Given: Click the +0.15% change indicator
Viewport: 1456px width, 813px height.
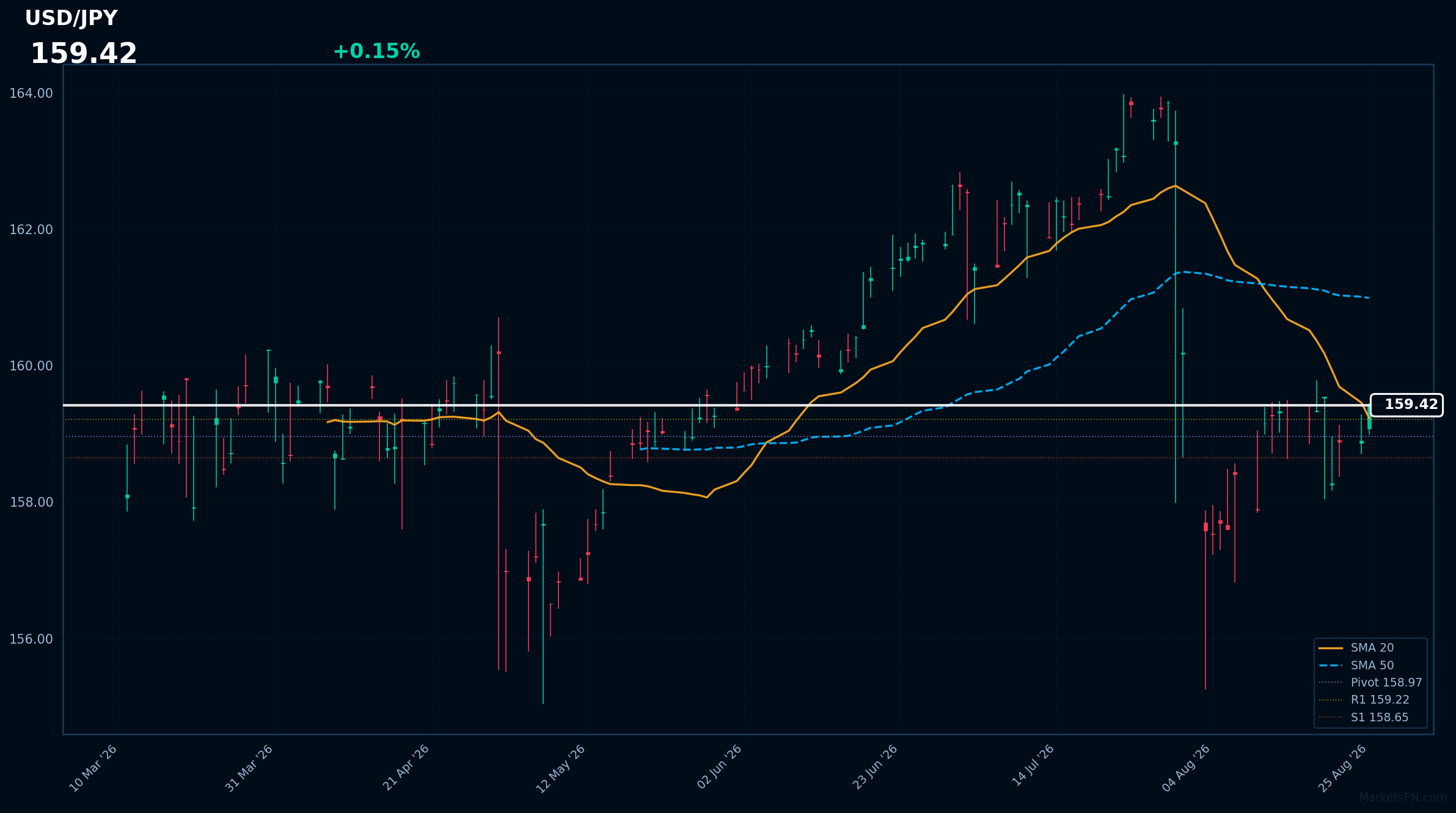Looking at the screenshot, I should pos(376,51).
